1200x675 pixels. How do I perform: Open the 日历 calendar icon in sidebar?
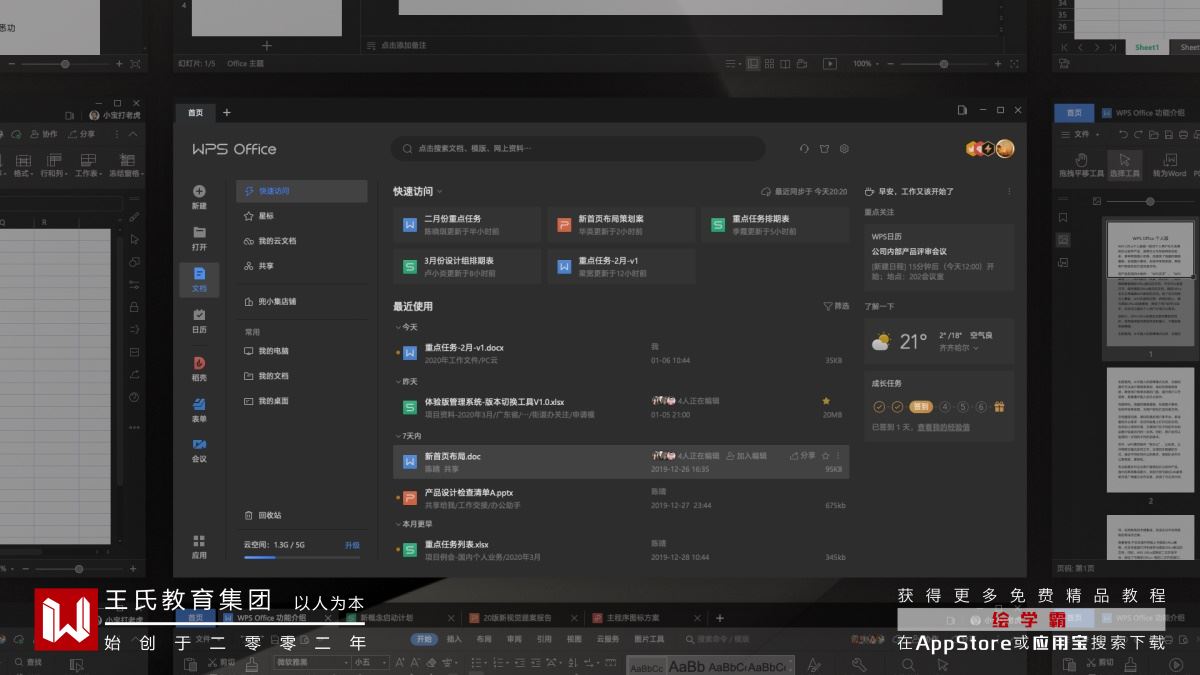pyautogui.click(x=199, y=314)
